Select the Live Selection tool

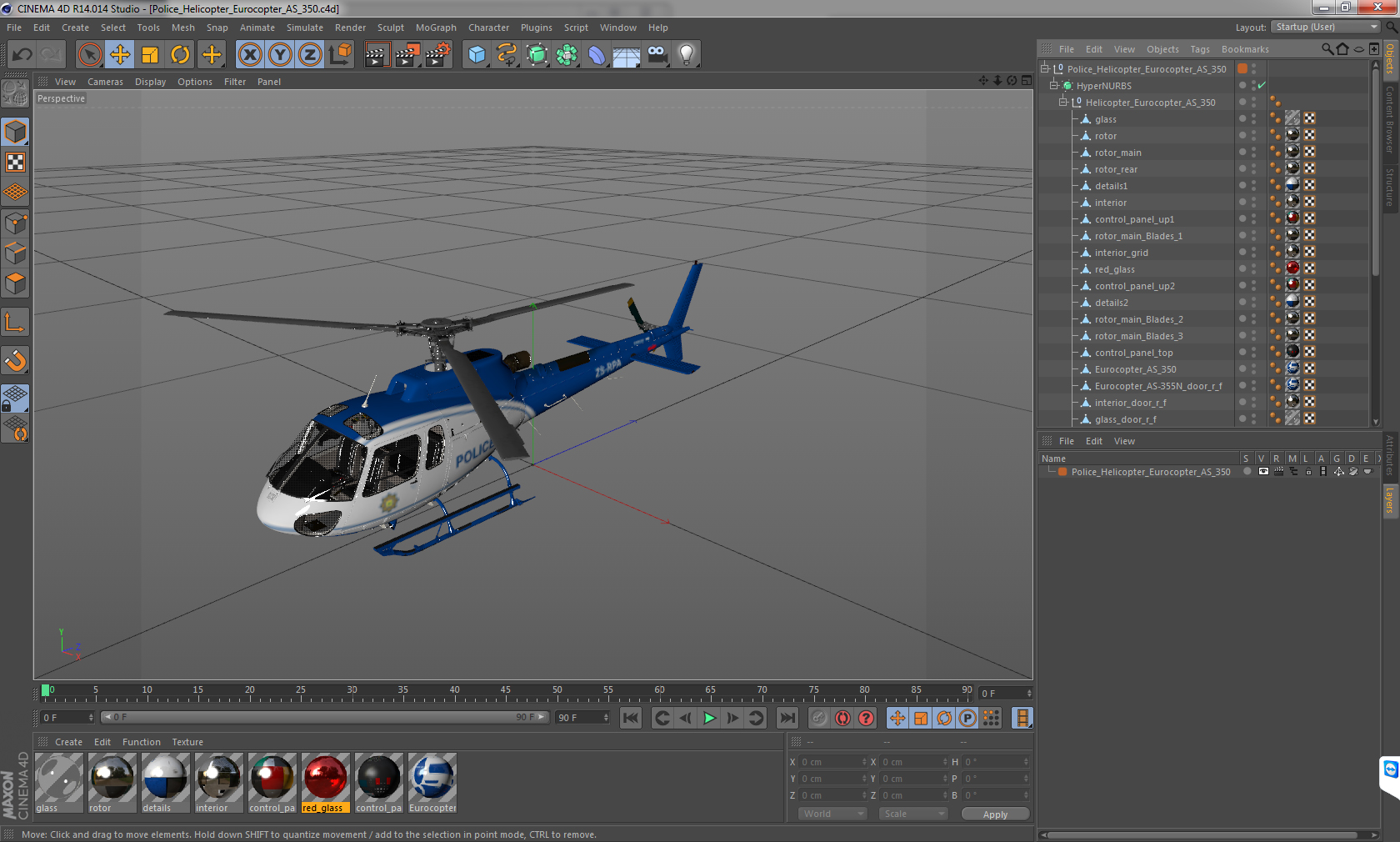pos(90,55)
